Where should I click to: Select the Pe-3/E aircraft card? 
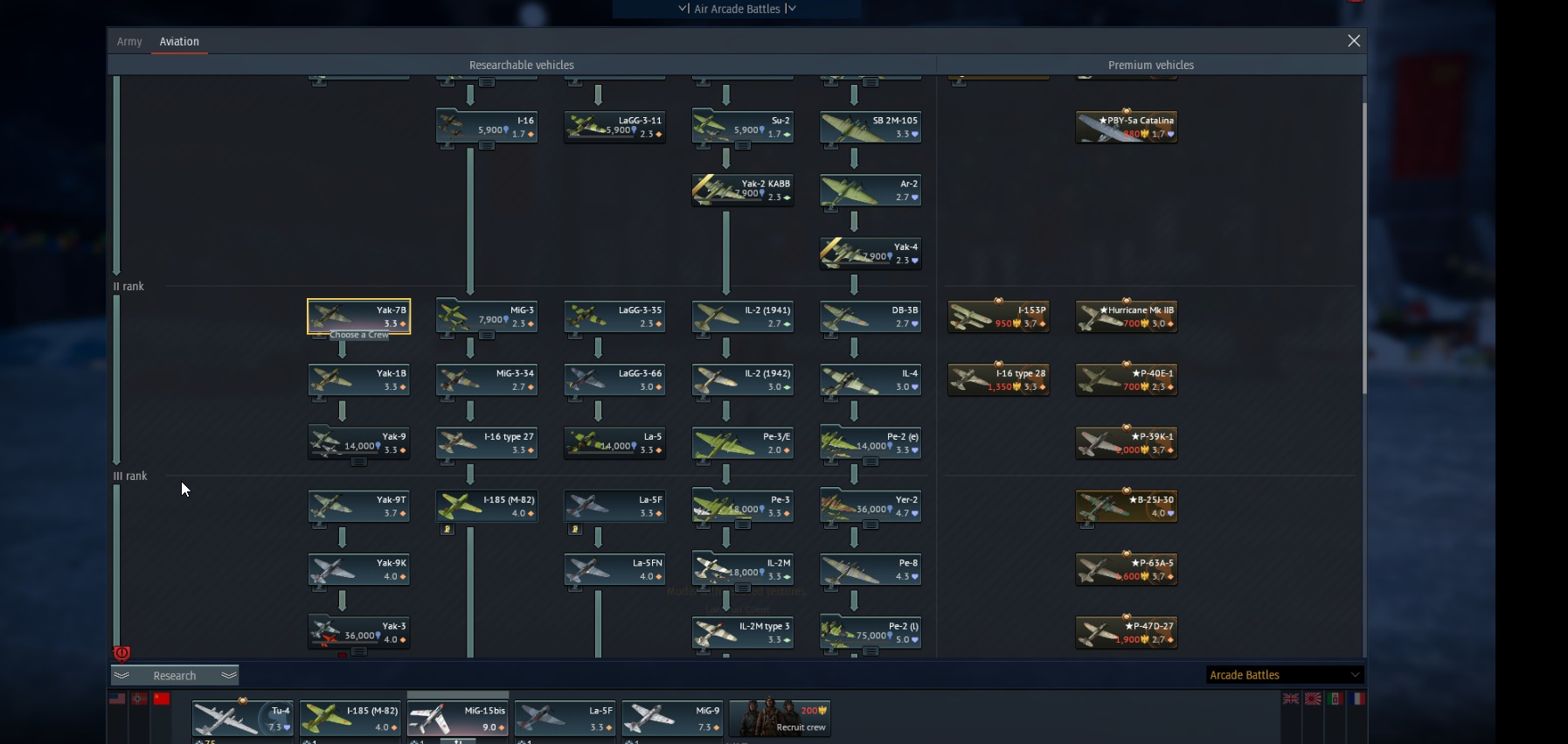(743, 443)
